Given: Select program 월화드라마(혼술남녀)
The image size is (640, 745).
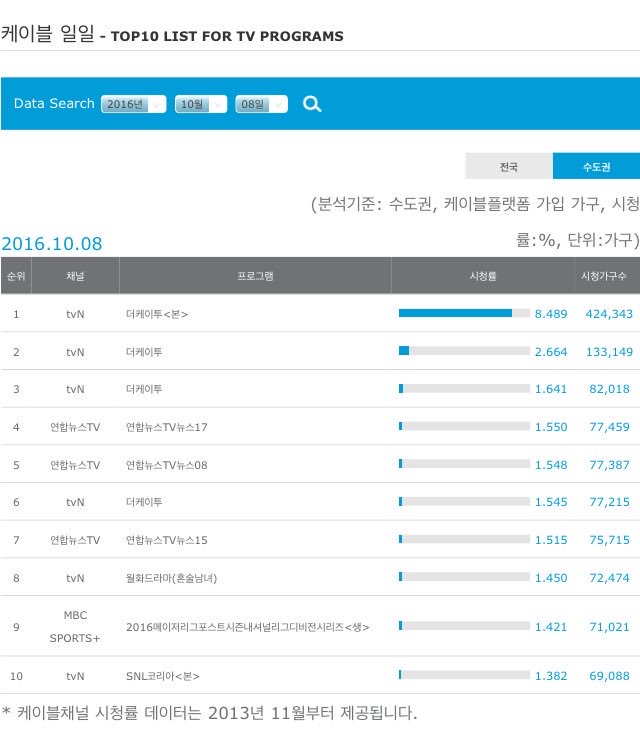Looking at the screenshot, I should [171, 578].
